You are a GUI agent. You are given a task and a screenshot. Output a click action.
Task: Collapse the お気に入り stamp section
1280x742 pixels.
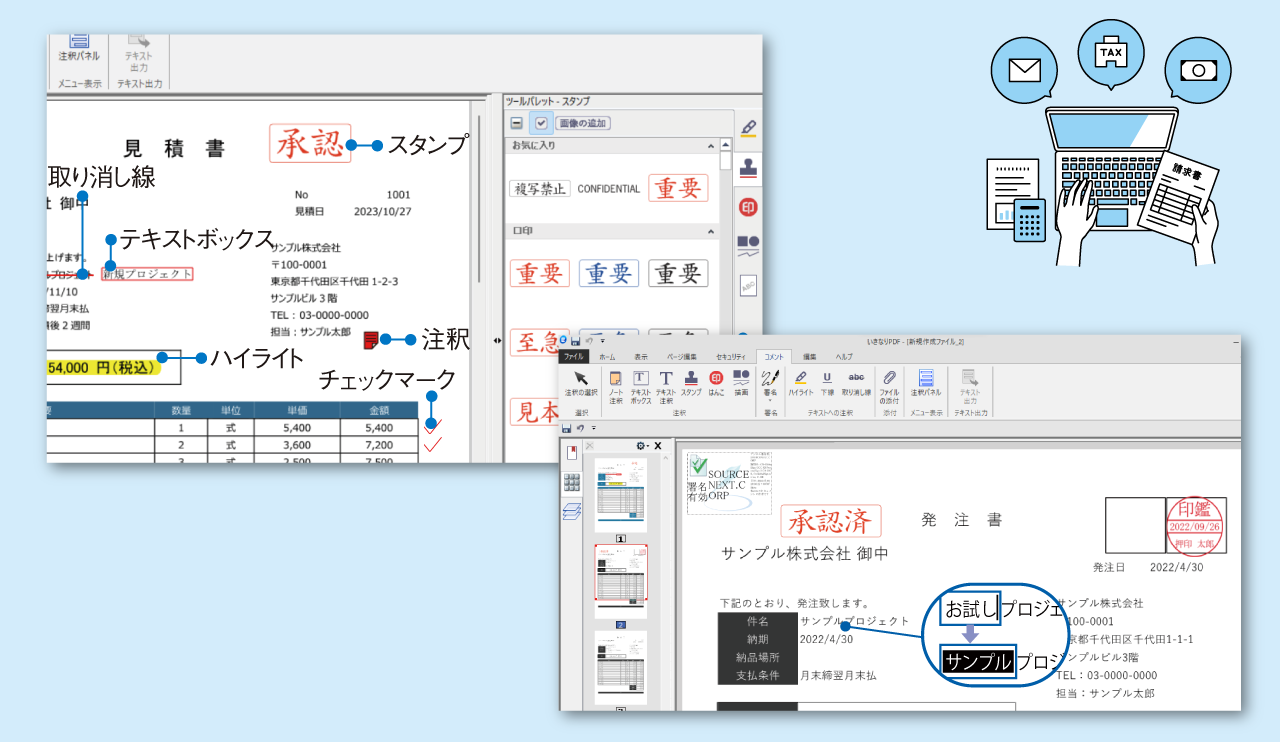pyautogui.click(x=711, y=145)
